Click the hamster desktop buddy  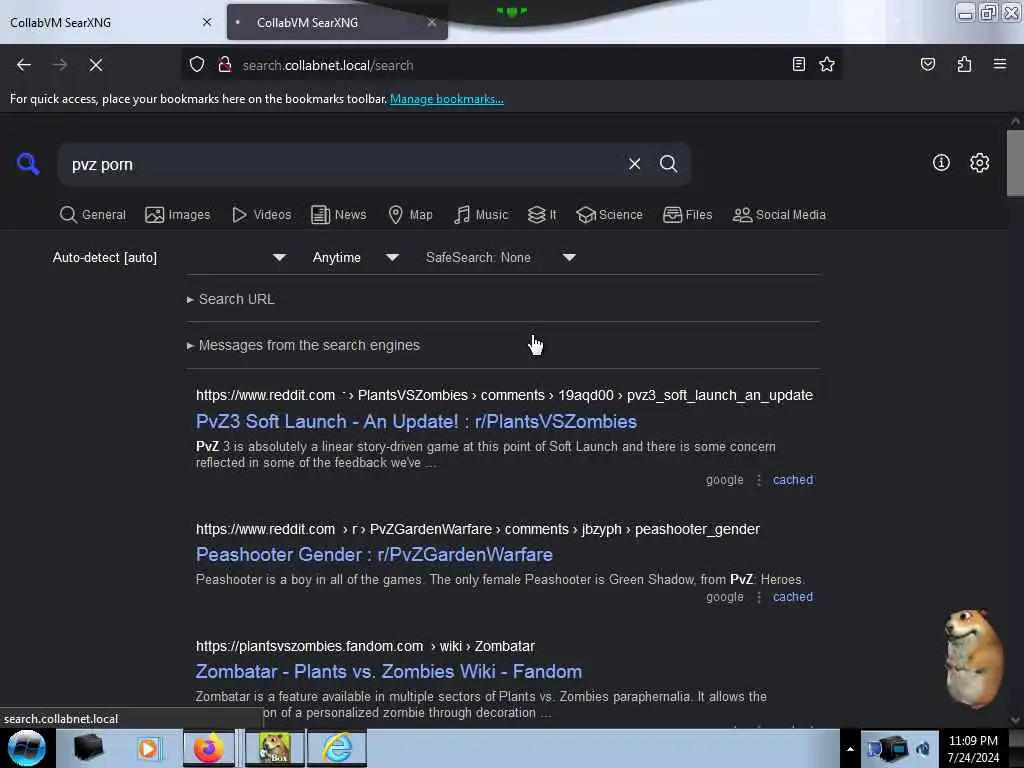973,658
